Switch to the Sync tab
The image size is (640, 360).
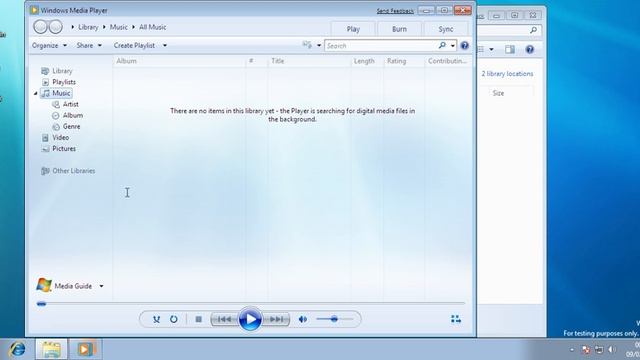coord(446,29)
